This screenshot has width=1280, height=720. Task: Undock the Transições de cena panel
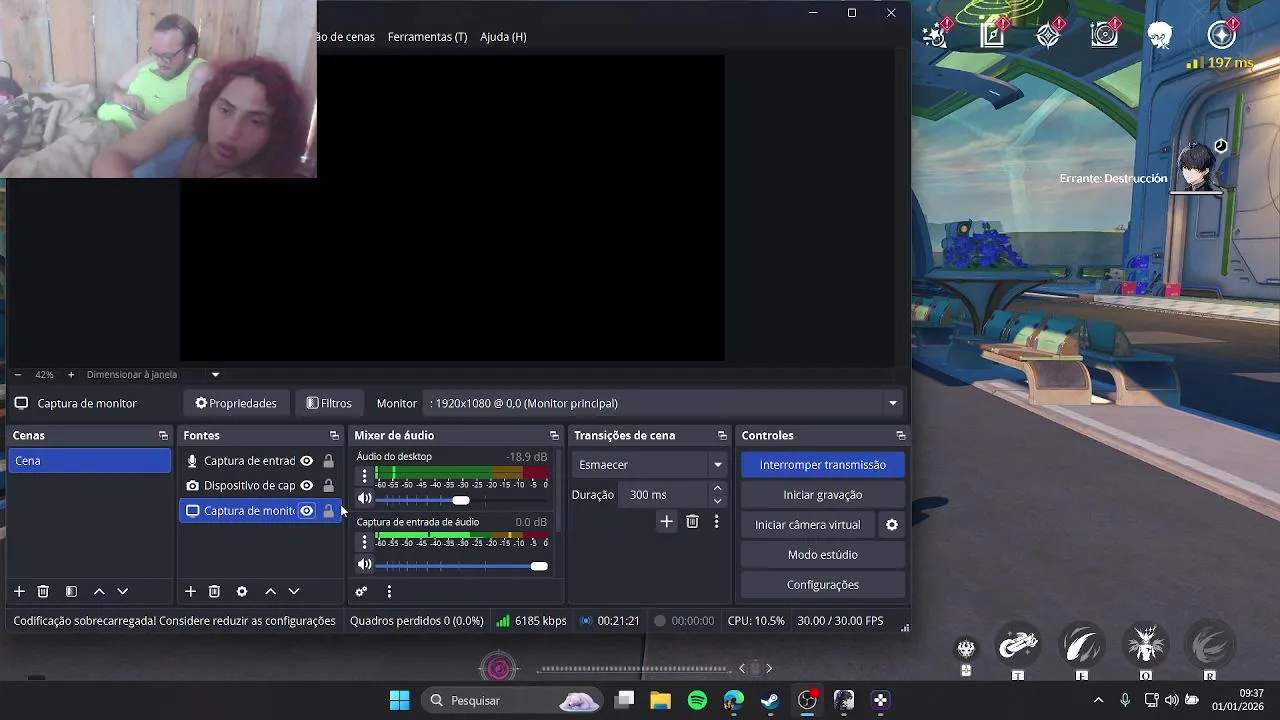tap(722, 436)
